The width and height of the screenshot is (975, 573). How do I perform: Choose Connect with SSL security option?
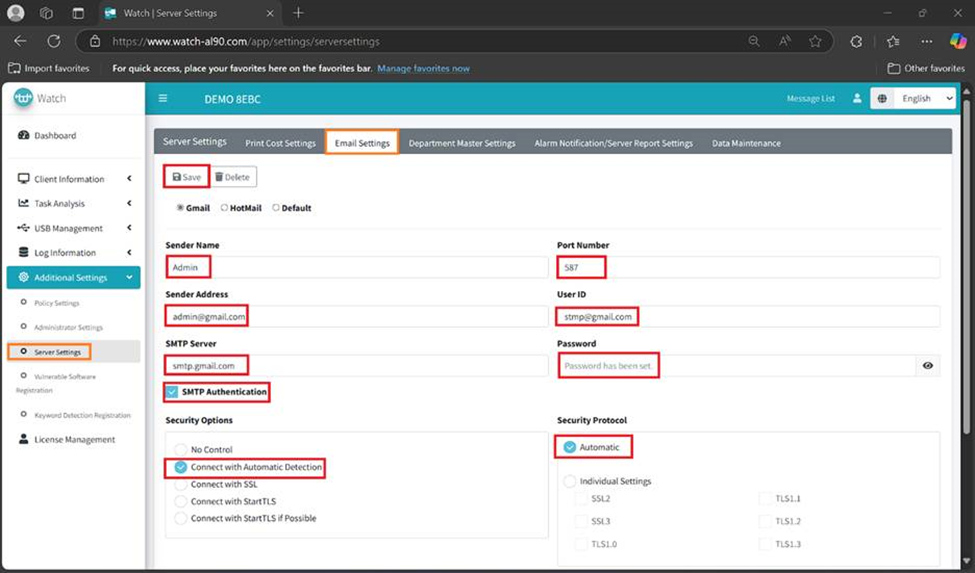tap(181, 484)
